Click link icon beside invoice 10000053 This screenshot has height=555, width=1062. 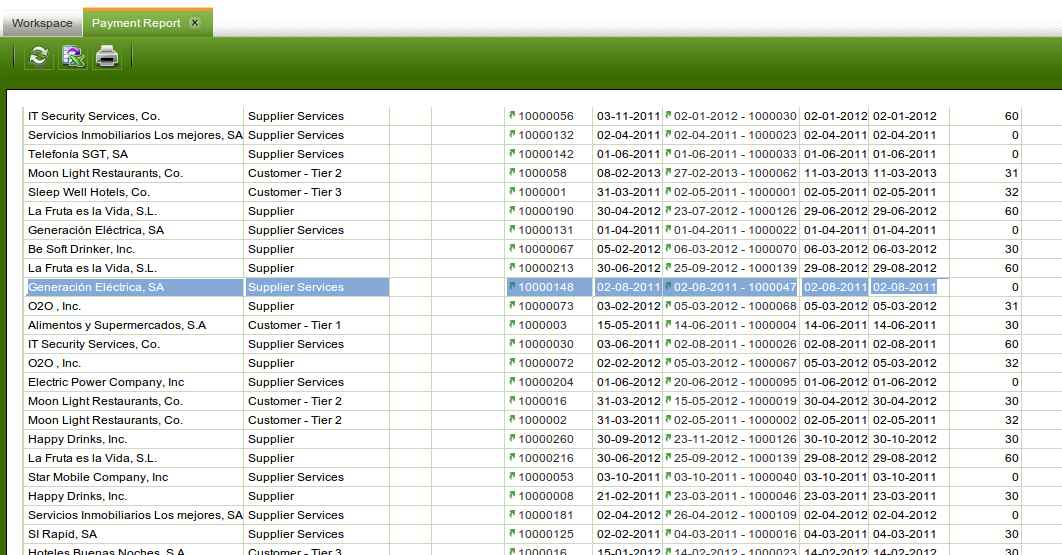click(512, 476)
